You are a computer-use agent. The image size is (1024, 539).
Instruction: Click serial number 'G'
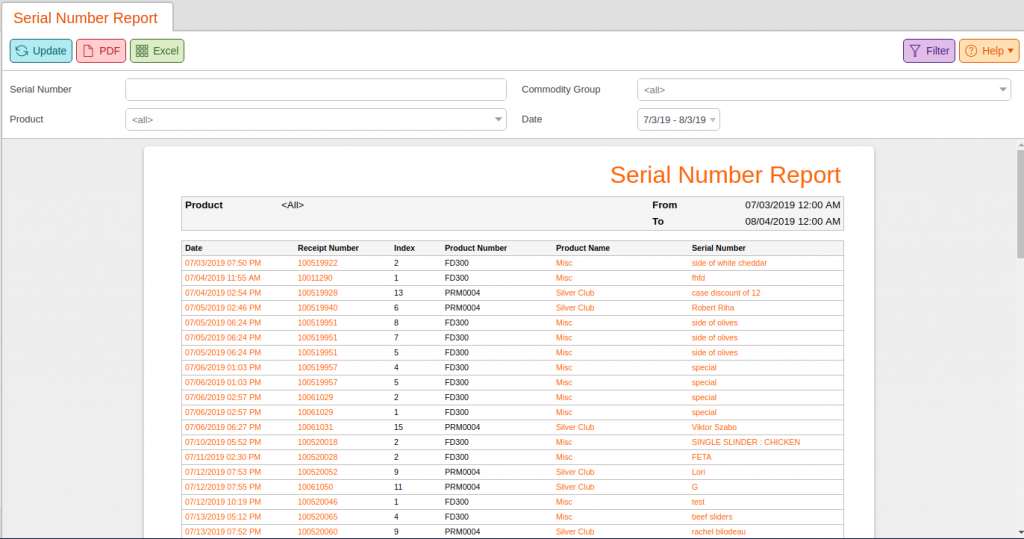click(x=694, y=487)
